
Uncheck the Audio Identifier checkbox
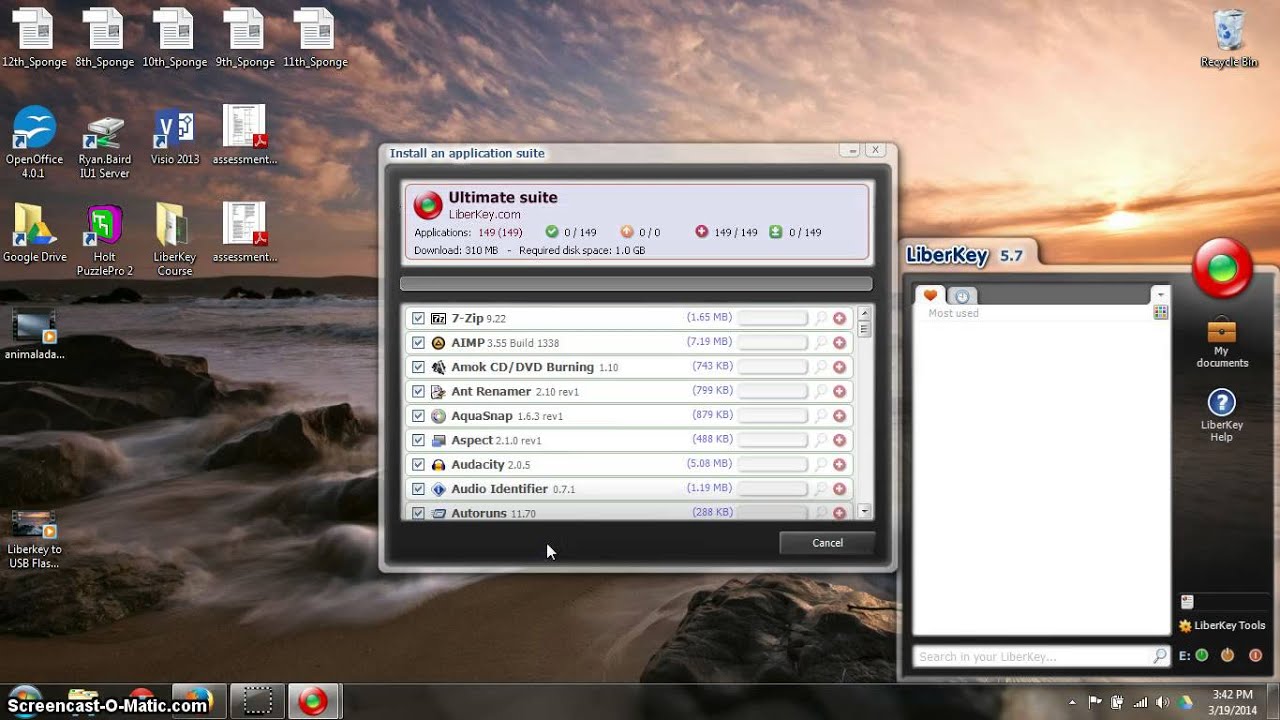pyautogui.click(x=418, y=489)
